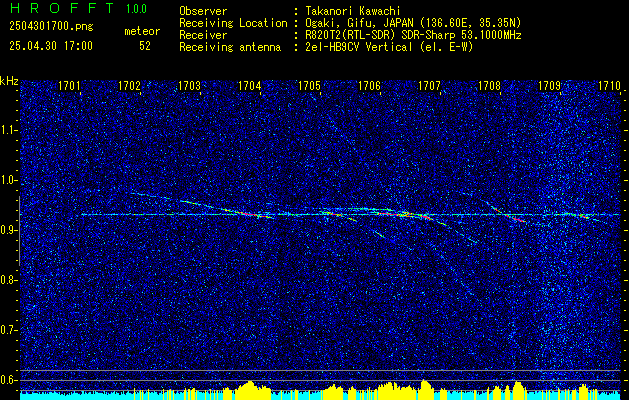Click the 1705 time marker

(x=309, y=85)
